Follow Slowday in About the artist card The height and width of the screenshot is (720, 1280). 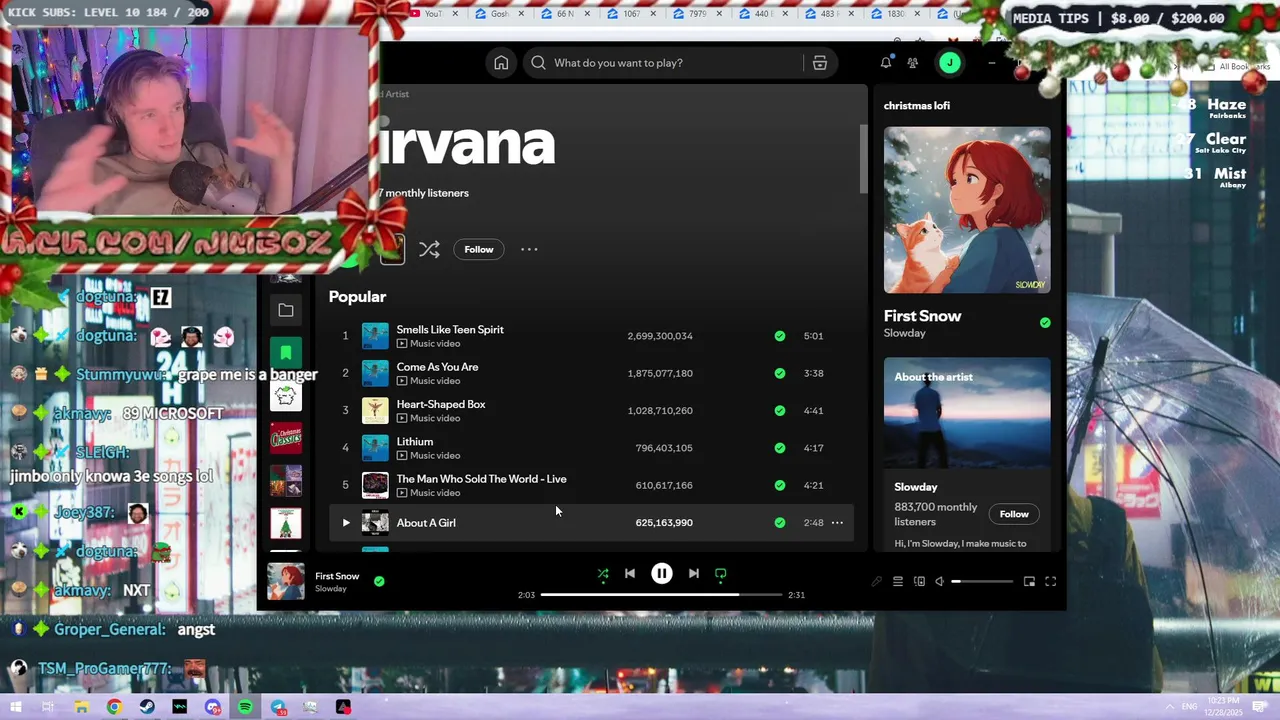coord(1014,514)
